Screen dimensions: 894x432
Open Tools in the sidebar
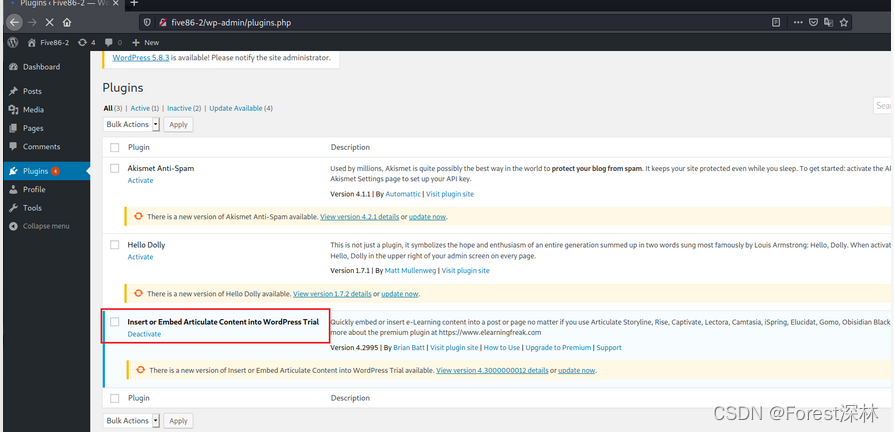(x=32, y=208)
